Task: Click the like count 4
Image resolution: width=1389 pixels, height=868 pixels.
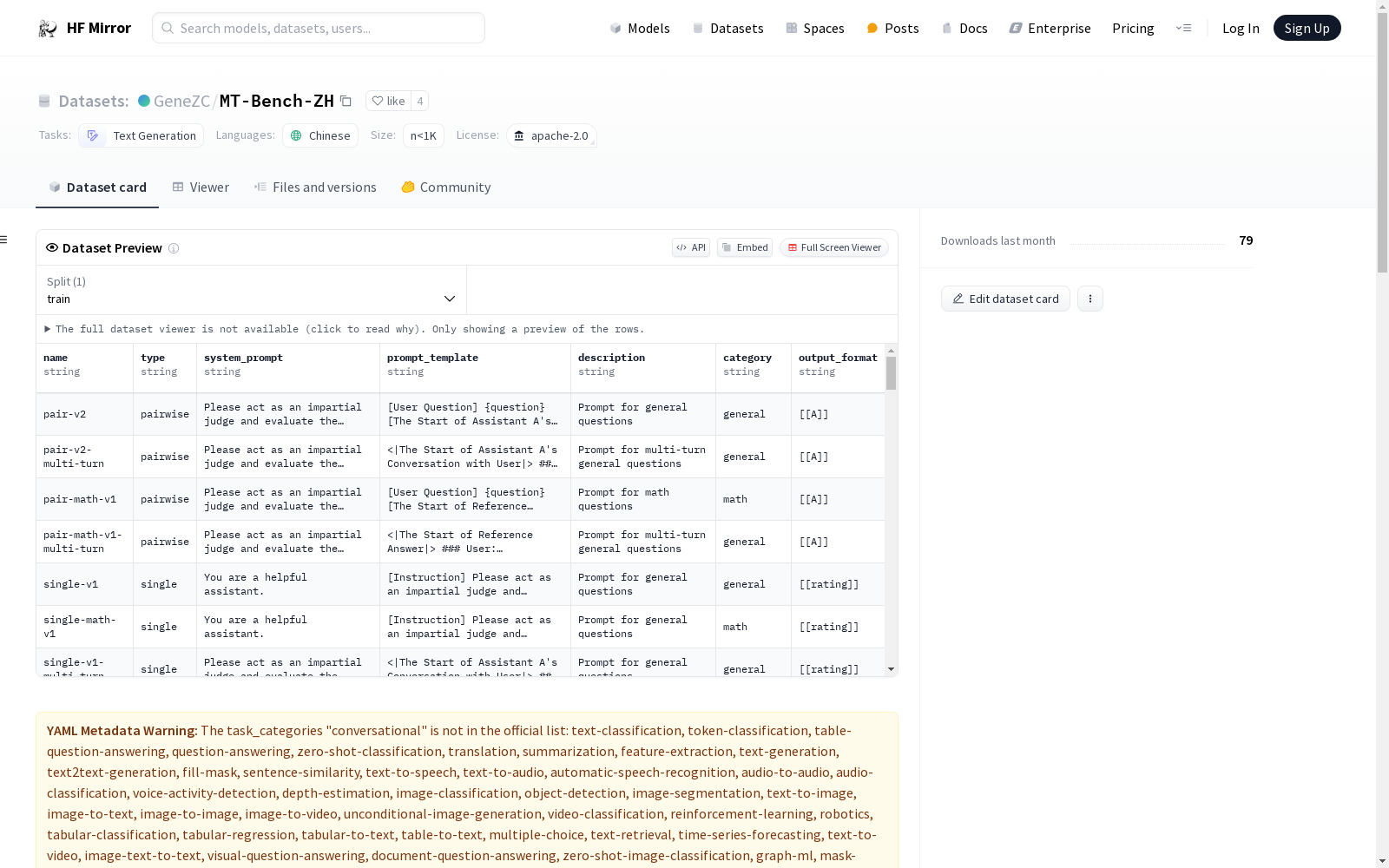Action: [x=420, y=101]
